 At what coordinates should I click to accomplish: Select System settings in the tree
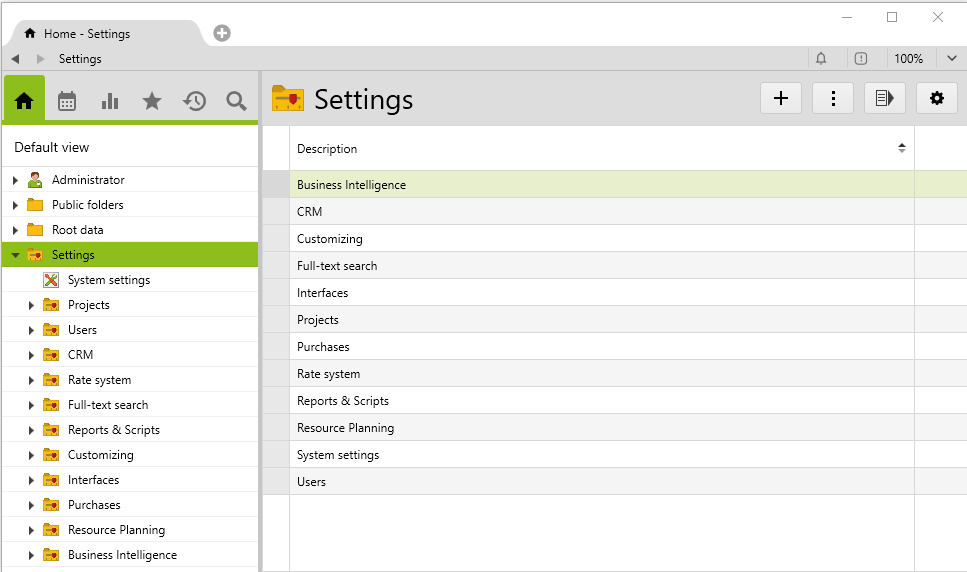[109, 280]
